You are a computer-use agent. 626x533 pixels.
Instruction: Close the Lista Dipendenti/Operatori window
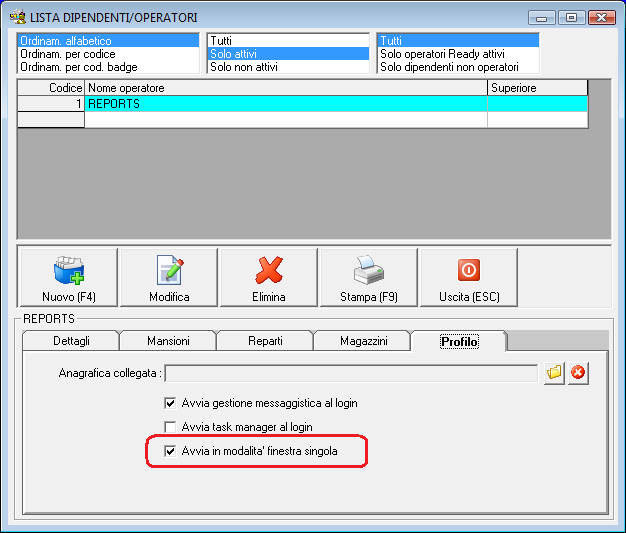click(602, 18)
